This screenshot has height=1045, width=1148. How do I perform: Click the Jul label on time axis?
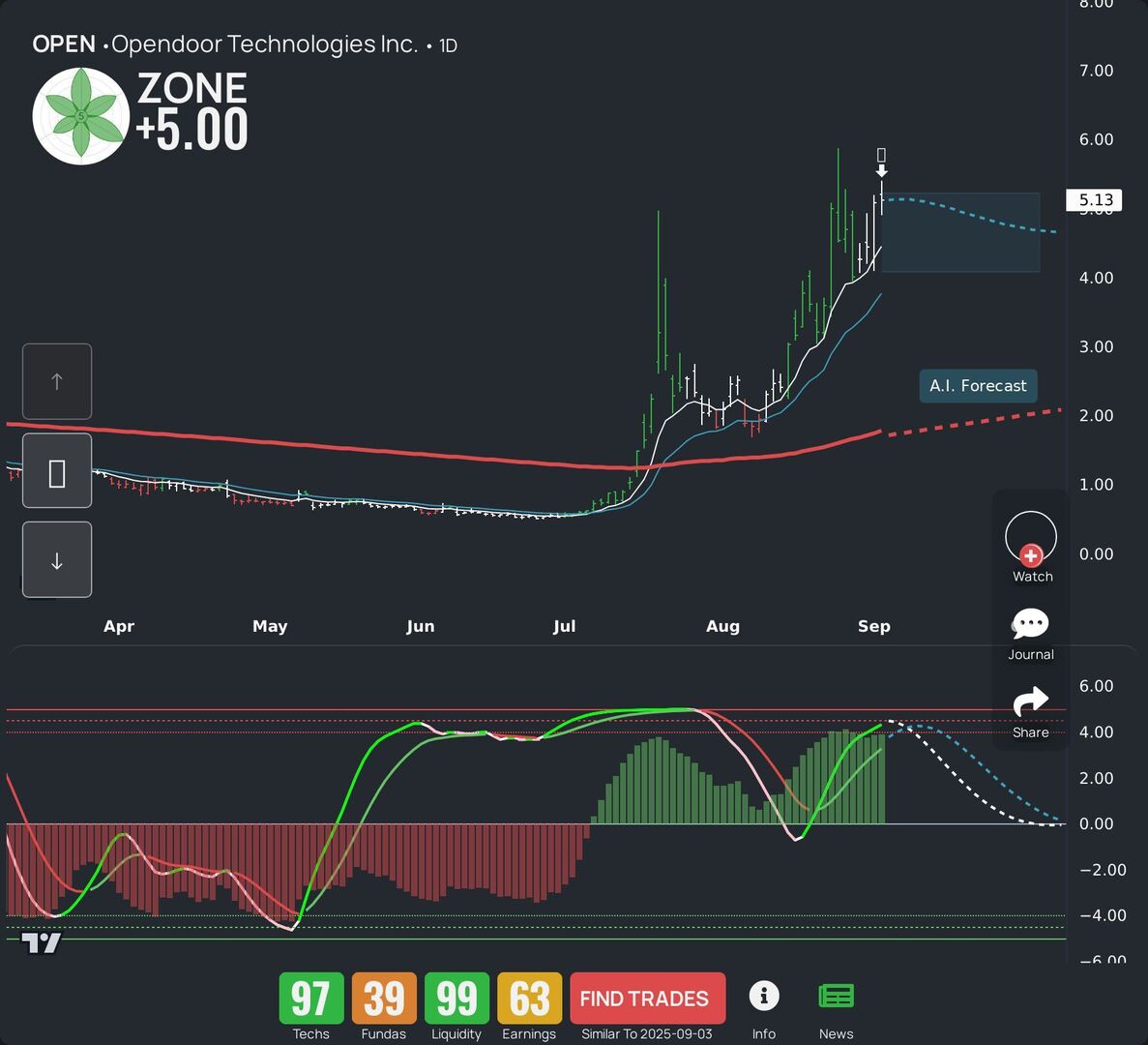click(565, 626)
